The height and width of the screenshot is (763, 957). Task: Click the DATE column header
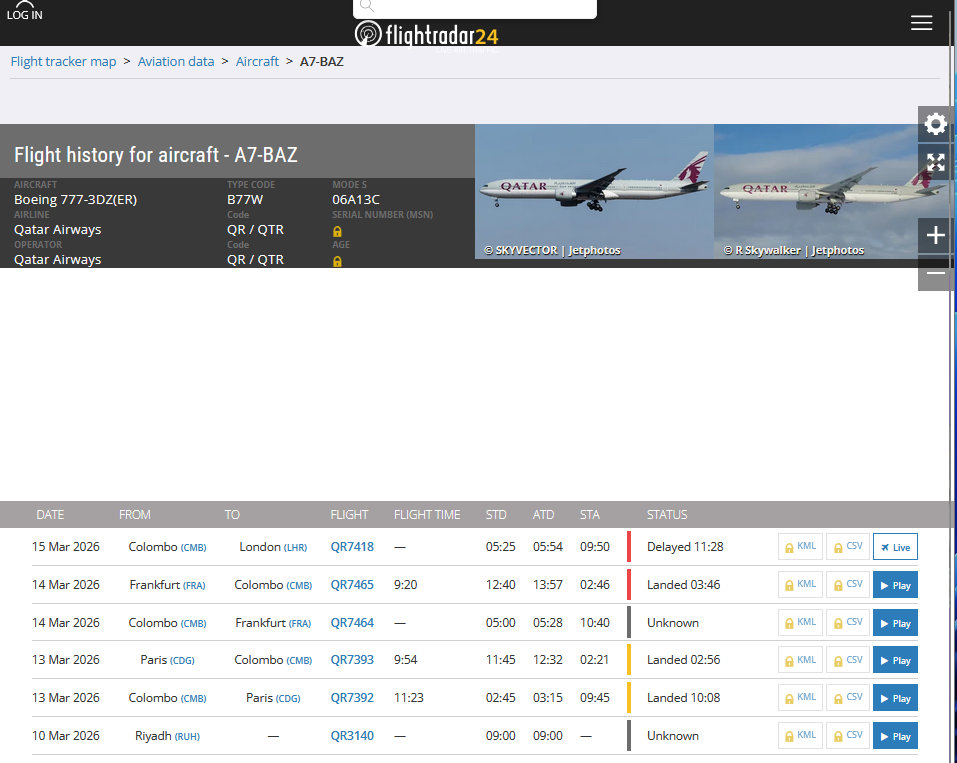(50, 515)
